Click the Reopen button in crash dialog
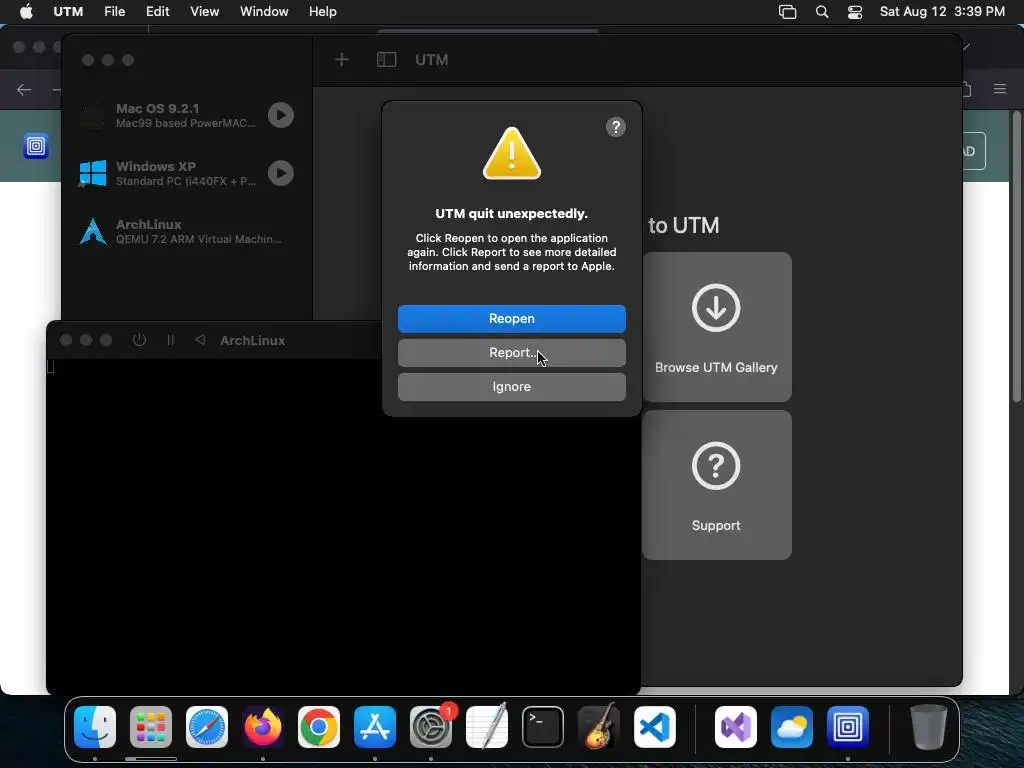The height and width of the screenshot is (768, 1024). [511, 319]
